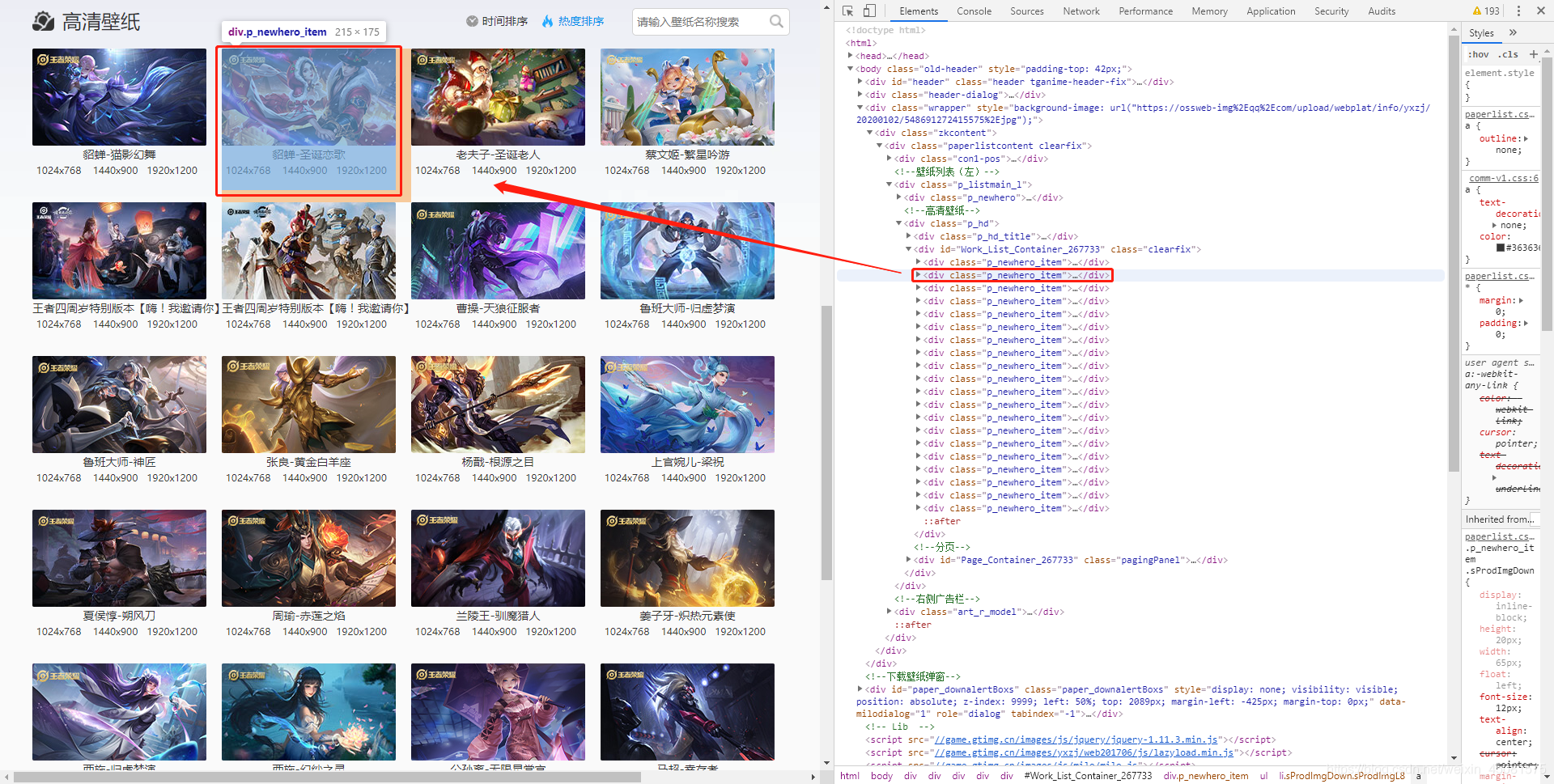Click the Elements panel scroll-up arrow
This screenshot has height=784, width=1554.
1454,30
